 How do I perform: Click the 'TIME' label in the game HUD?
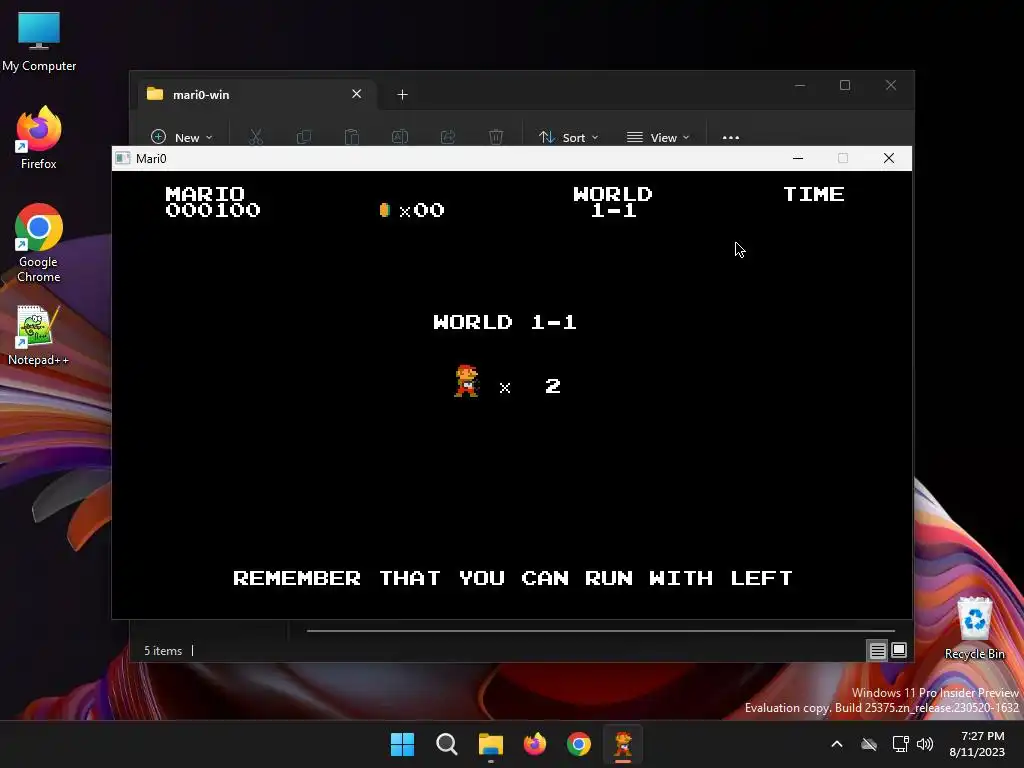814,194
